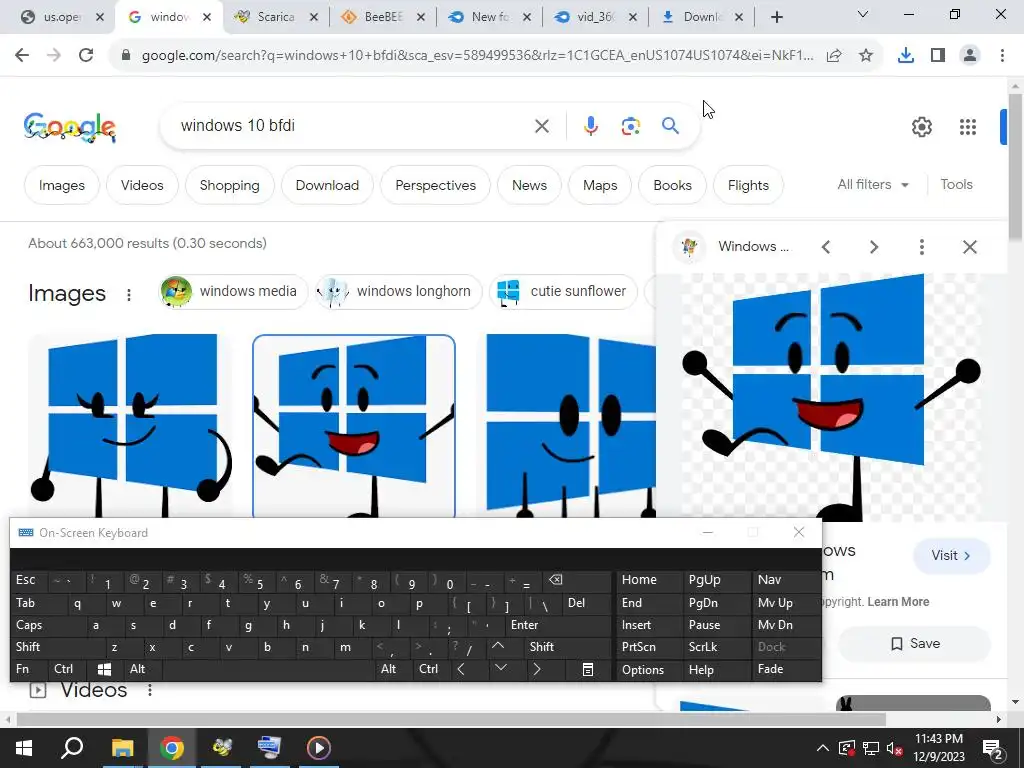The width and height of the screenshot is (1024, 768).
Task: Show next image in preview panel
Action: tap(874, 247)
